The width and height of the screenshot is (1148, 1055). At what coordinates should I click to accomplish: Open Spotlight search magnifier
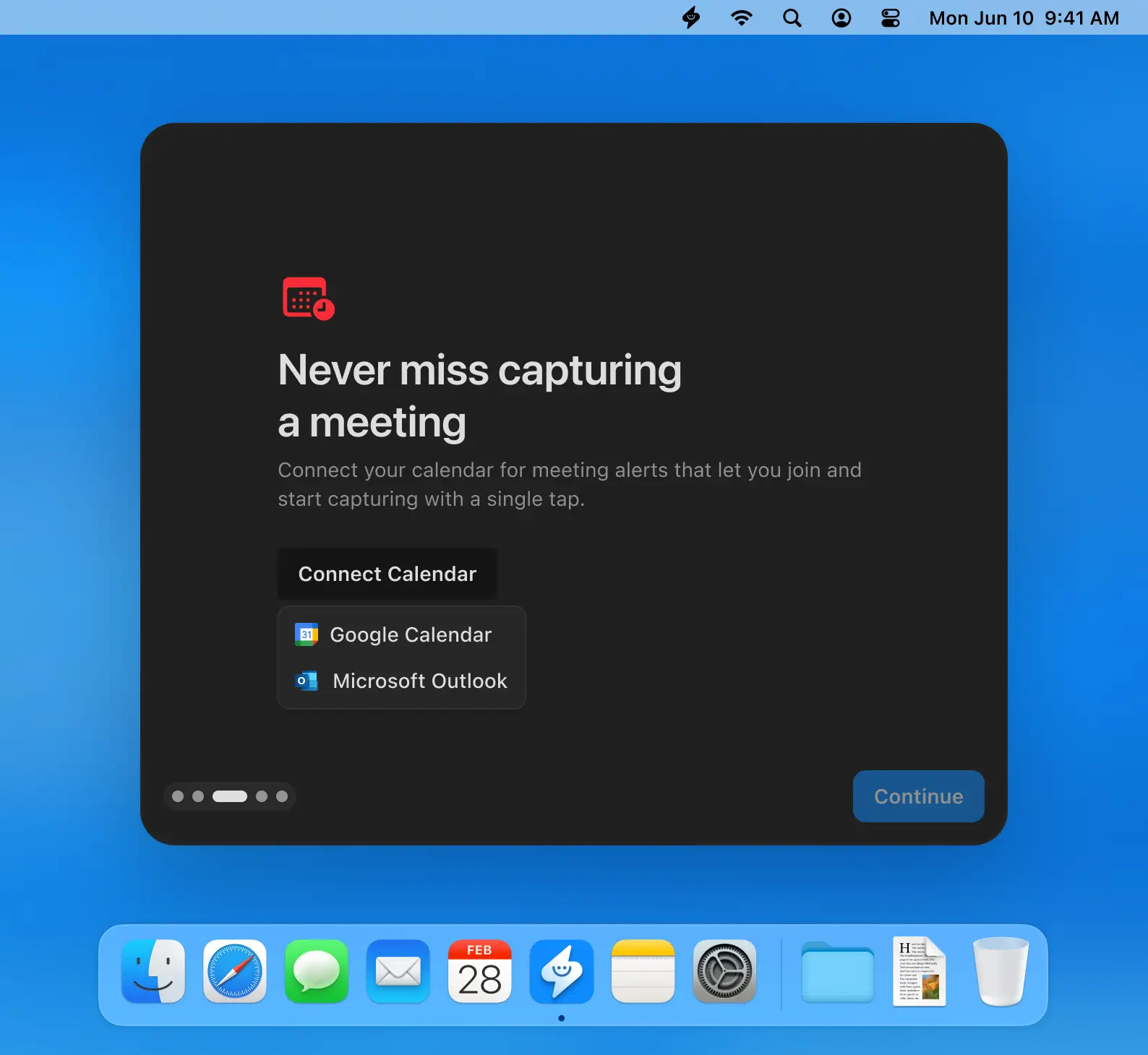pyautogui.click(x=792, y=18)
